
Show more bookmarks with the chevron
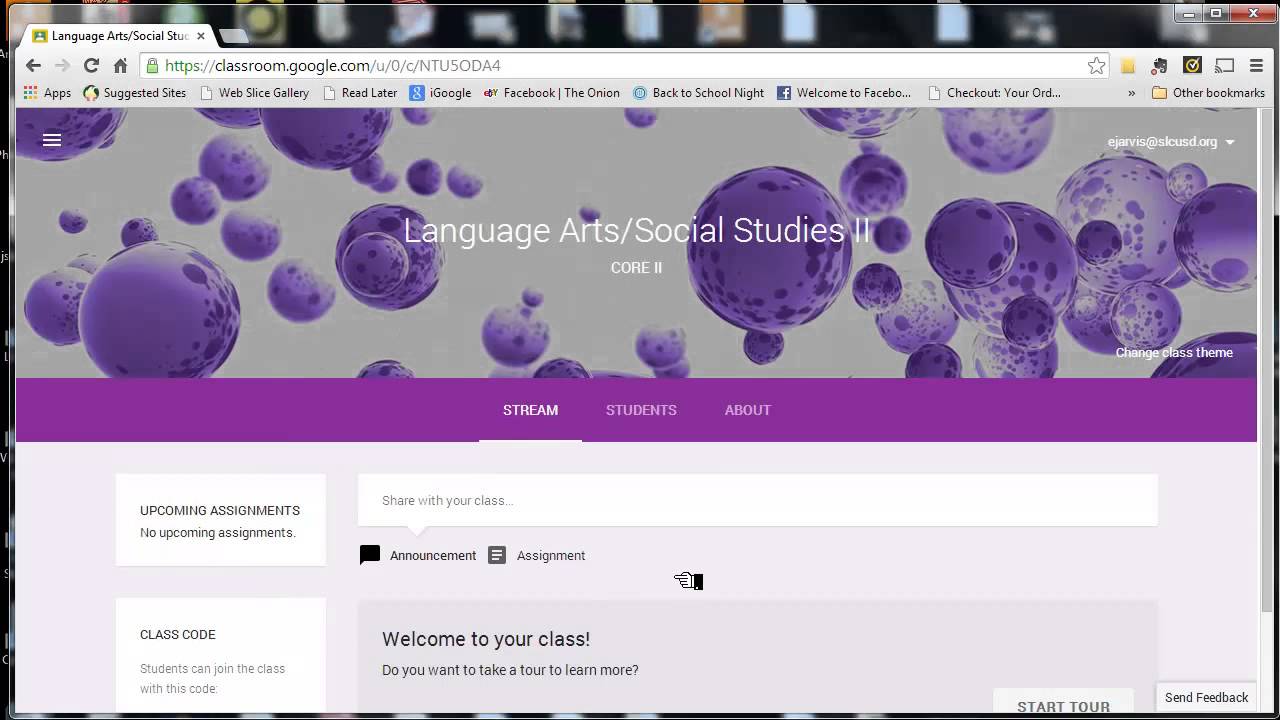tap(1132, 93)
